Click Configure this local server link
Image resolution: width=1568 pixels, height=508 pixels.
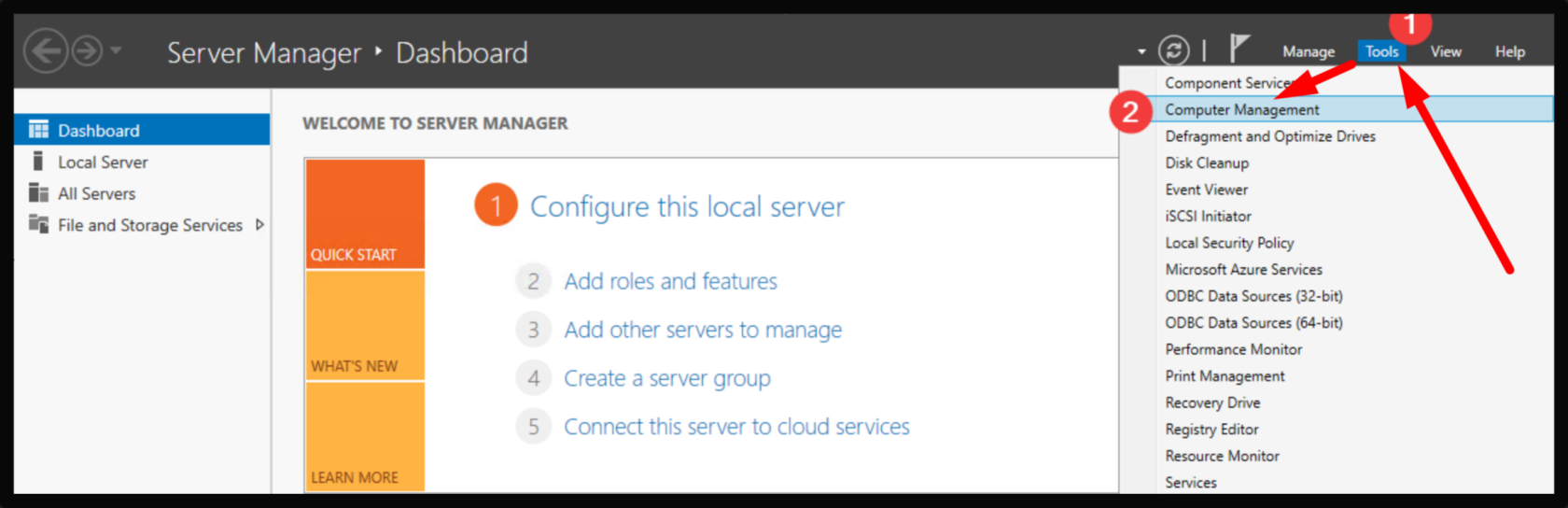point(687,206)
